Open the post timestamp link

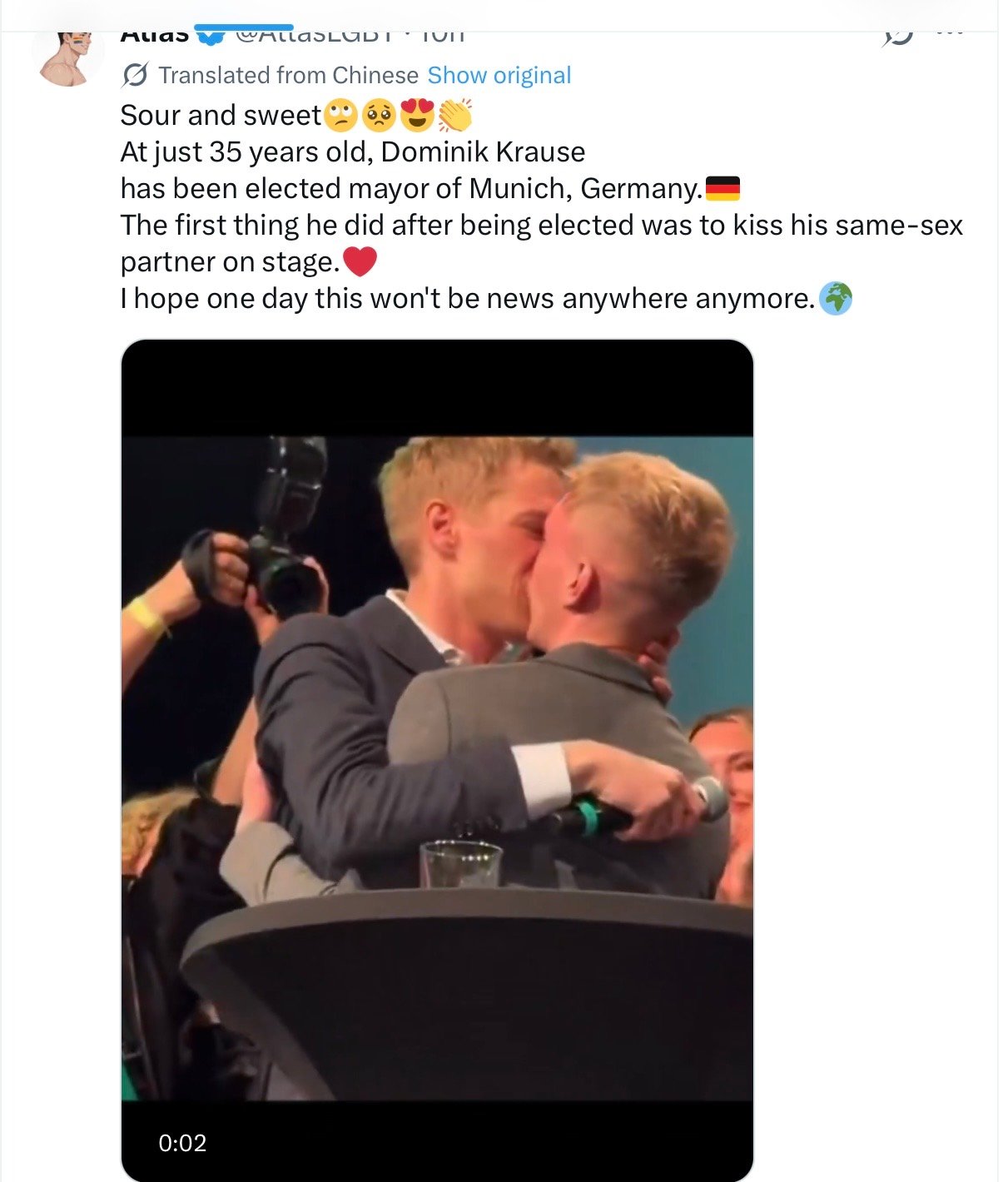coord(443,36)
